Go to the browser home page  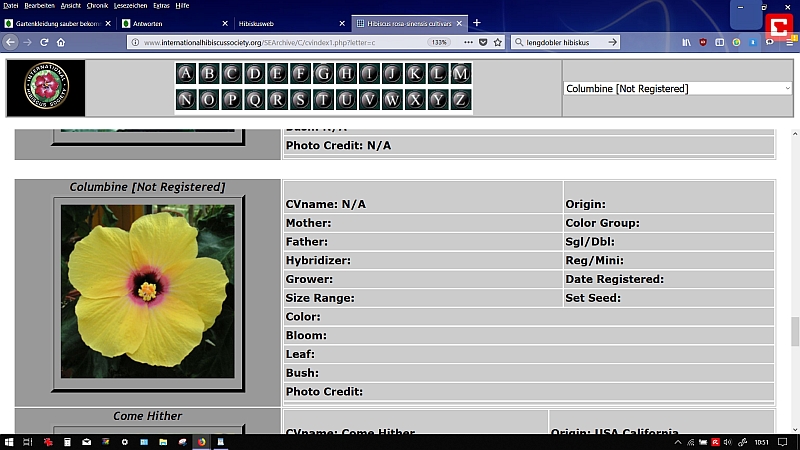pos(61,42)
